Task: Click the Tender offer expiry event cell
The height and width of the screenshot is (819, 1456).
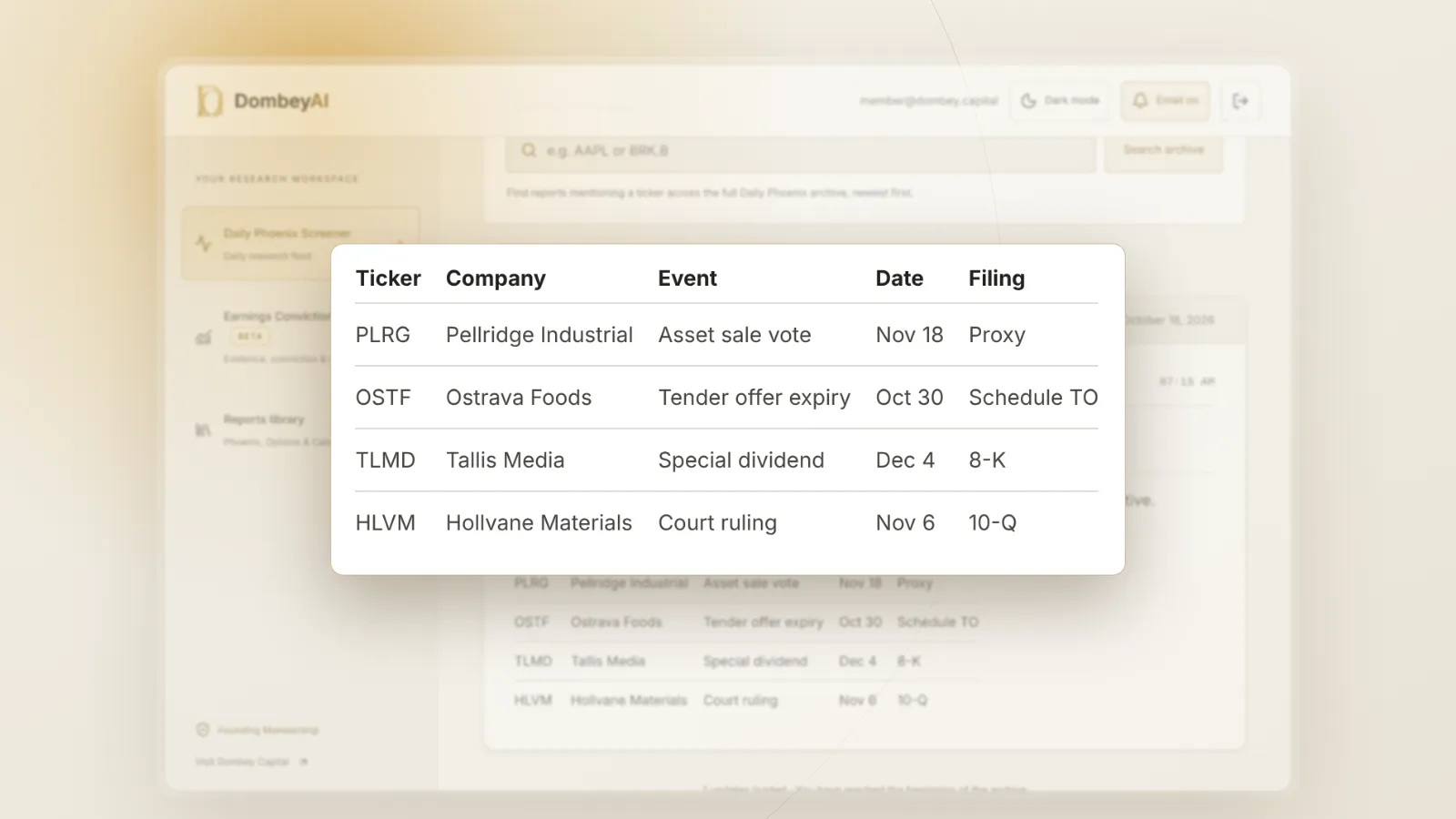Action: coord(754,398)
